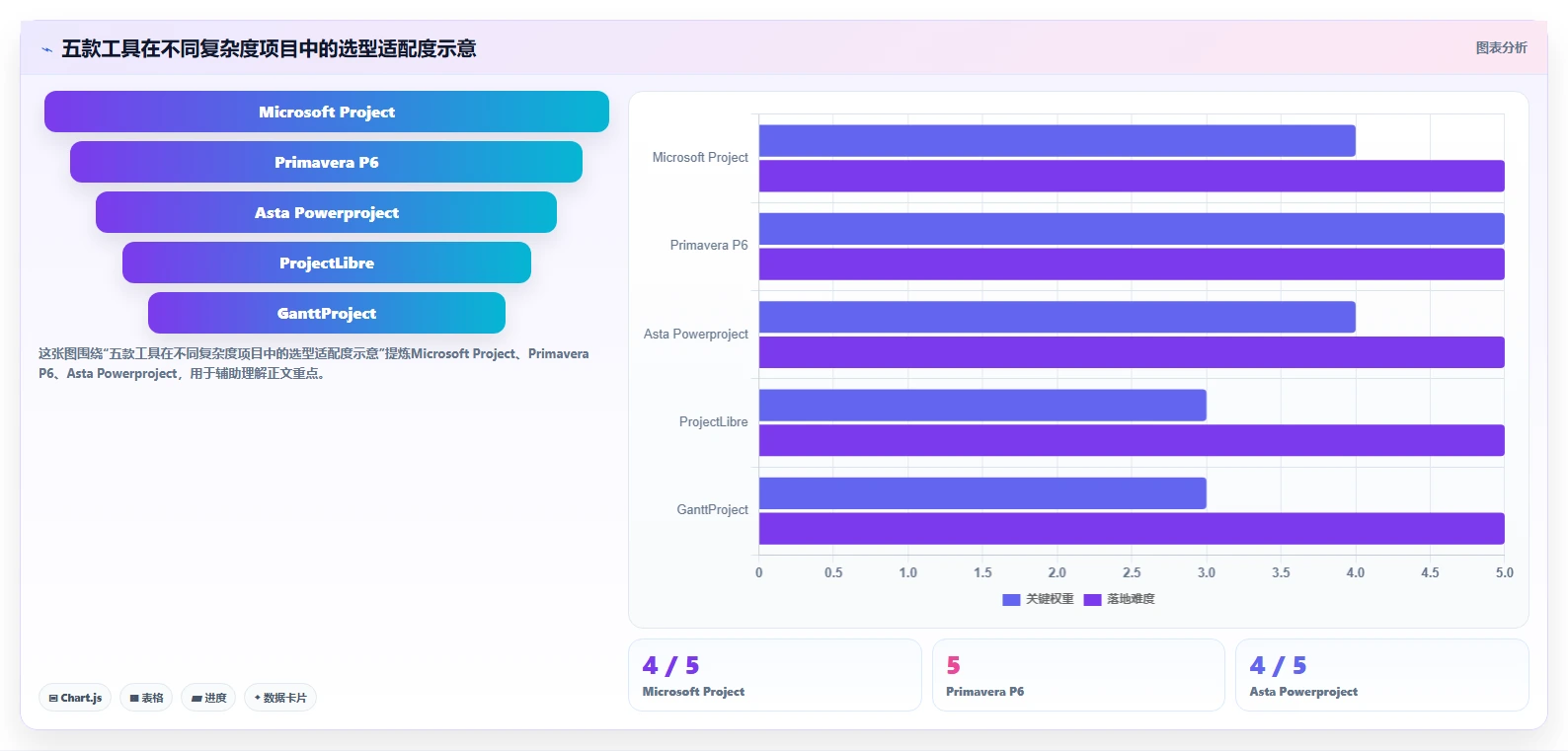Click the 关键权重 legend label text

pyautogui.click(x=1050, y=599)
